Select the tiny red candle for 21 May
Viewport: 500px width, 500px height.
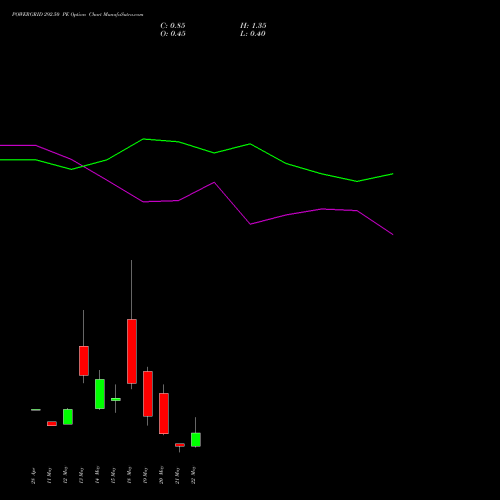pyautogui.click(x=180, y=445)
